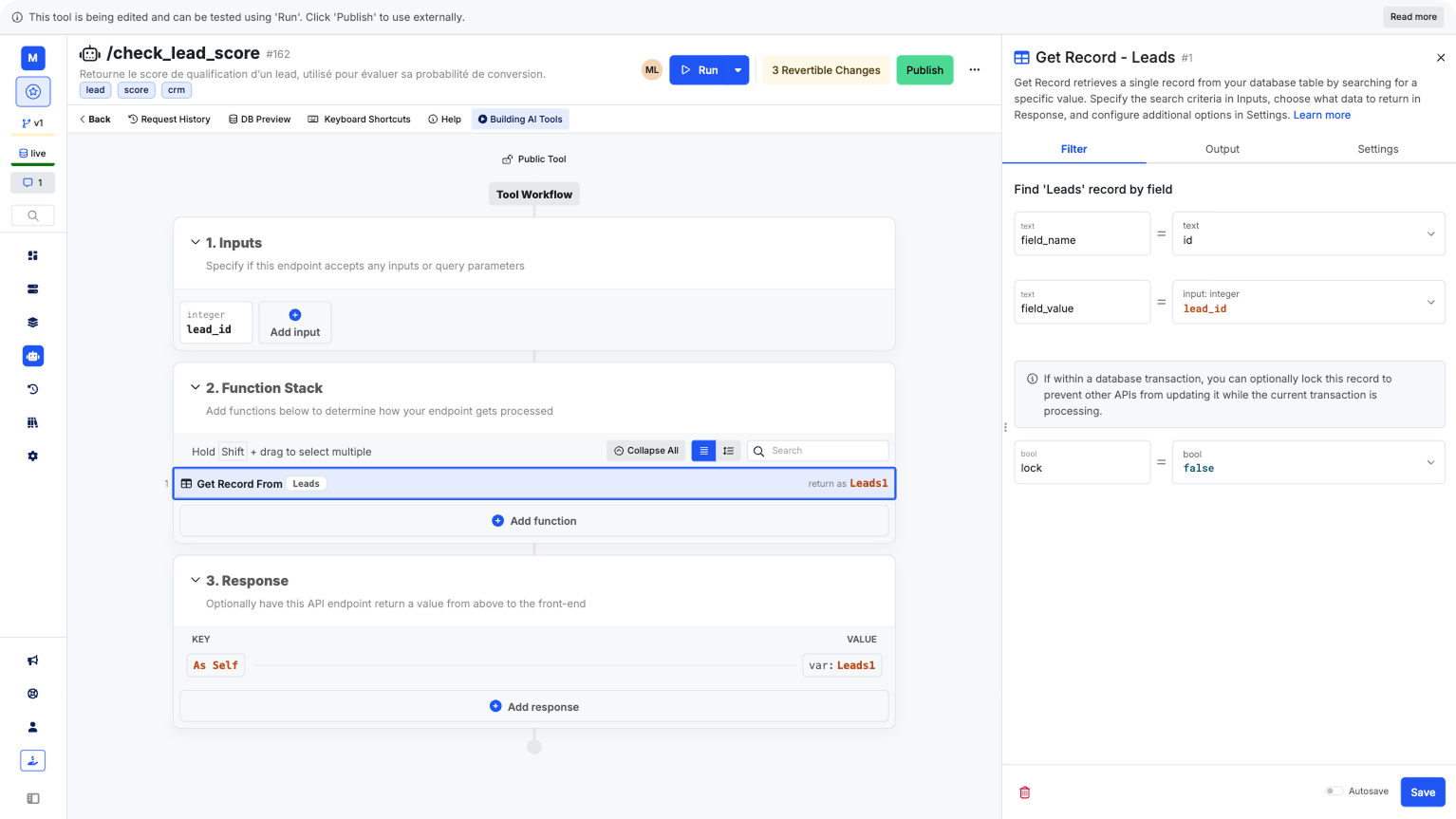The width and height of the screenshot is (1456, 819).
Task: Click the As Self response key
Action: pyautogui.click(x=215, y=665)
